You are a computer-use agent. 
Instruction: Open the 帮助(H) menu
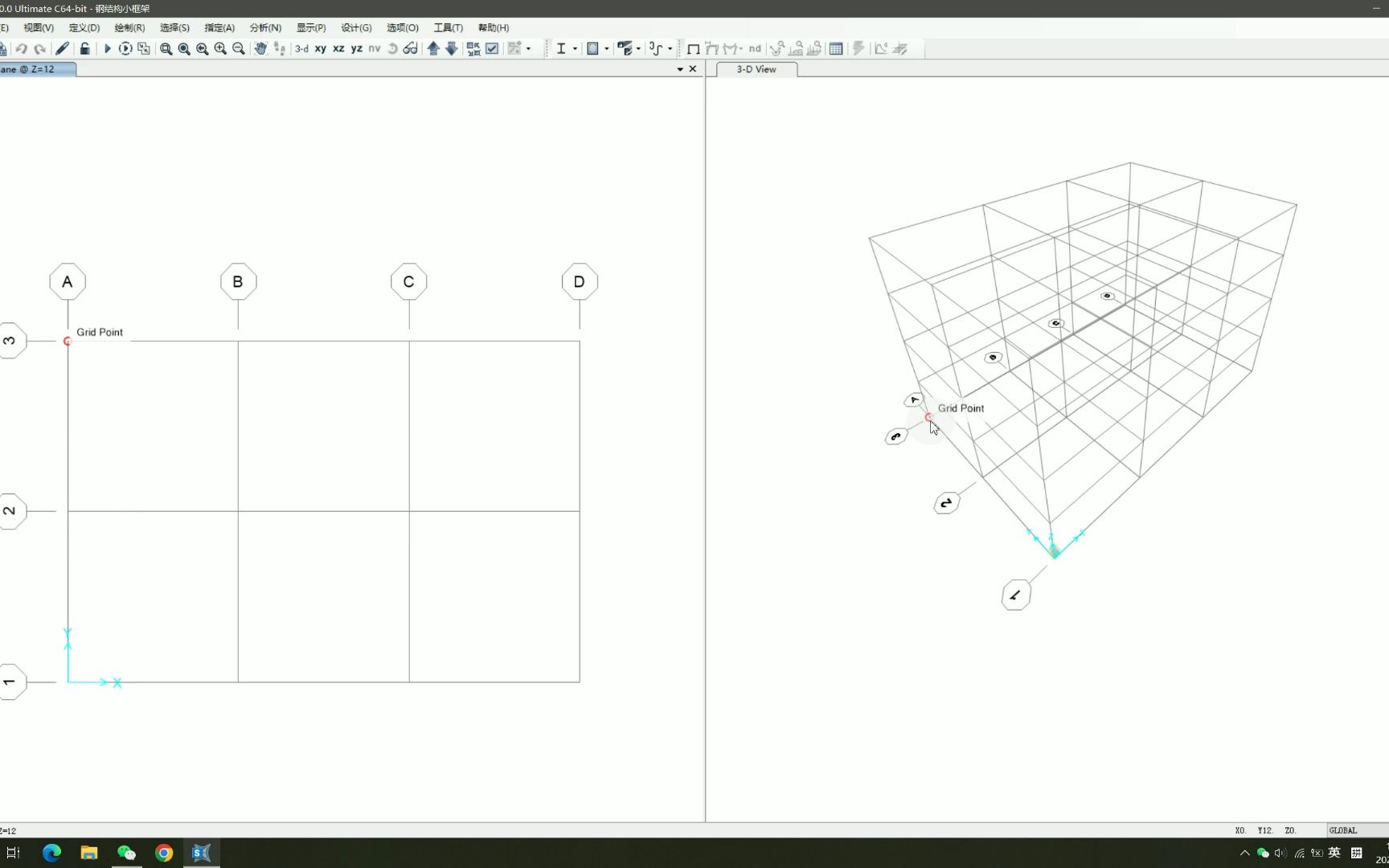tap(494, 27)
